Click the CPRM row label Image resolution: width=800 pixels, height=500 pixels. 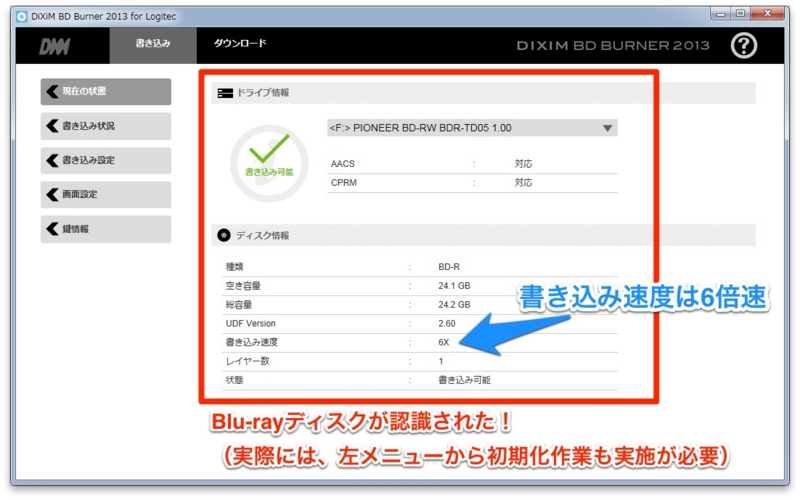tap(344, 183)
